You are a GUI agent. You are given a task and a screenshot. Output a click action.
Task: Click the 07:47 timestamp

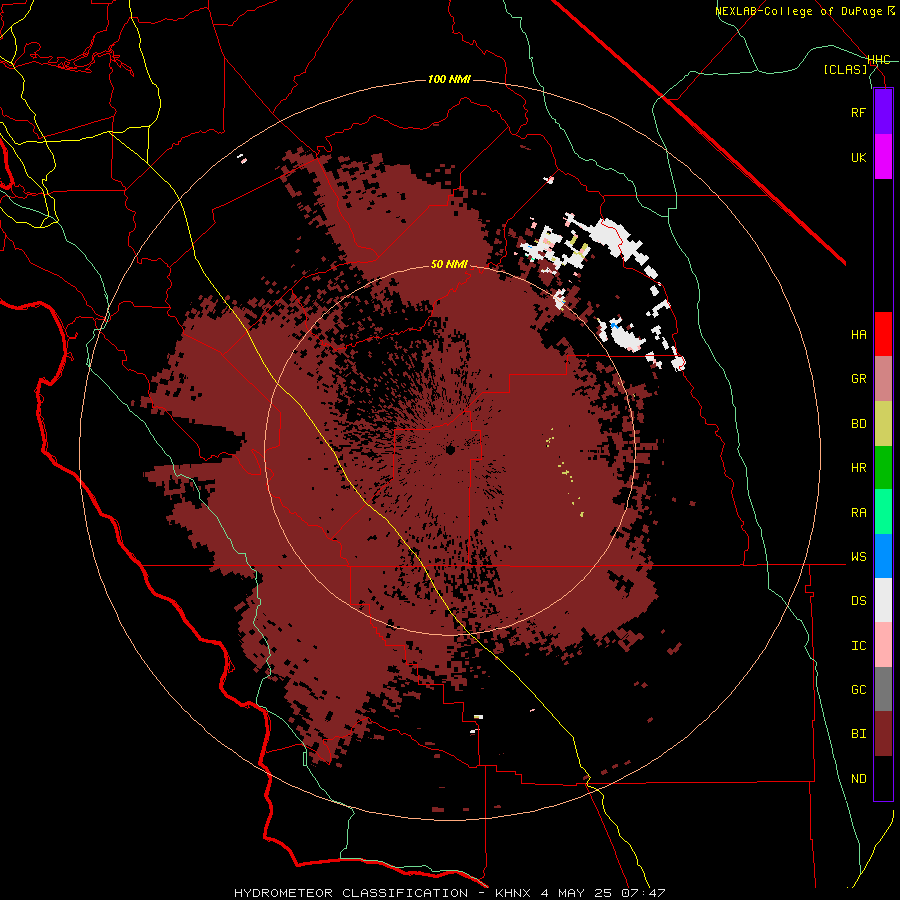(x=643, y=893)
